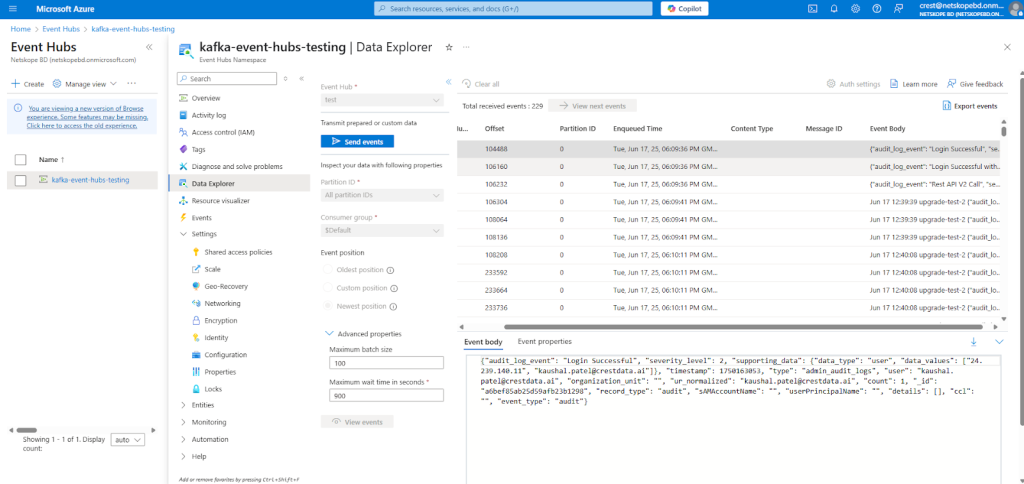Viewport: 1024px width, 484px height.
Task: Open the Display count auto dropdown
Action: point(128,440)
